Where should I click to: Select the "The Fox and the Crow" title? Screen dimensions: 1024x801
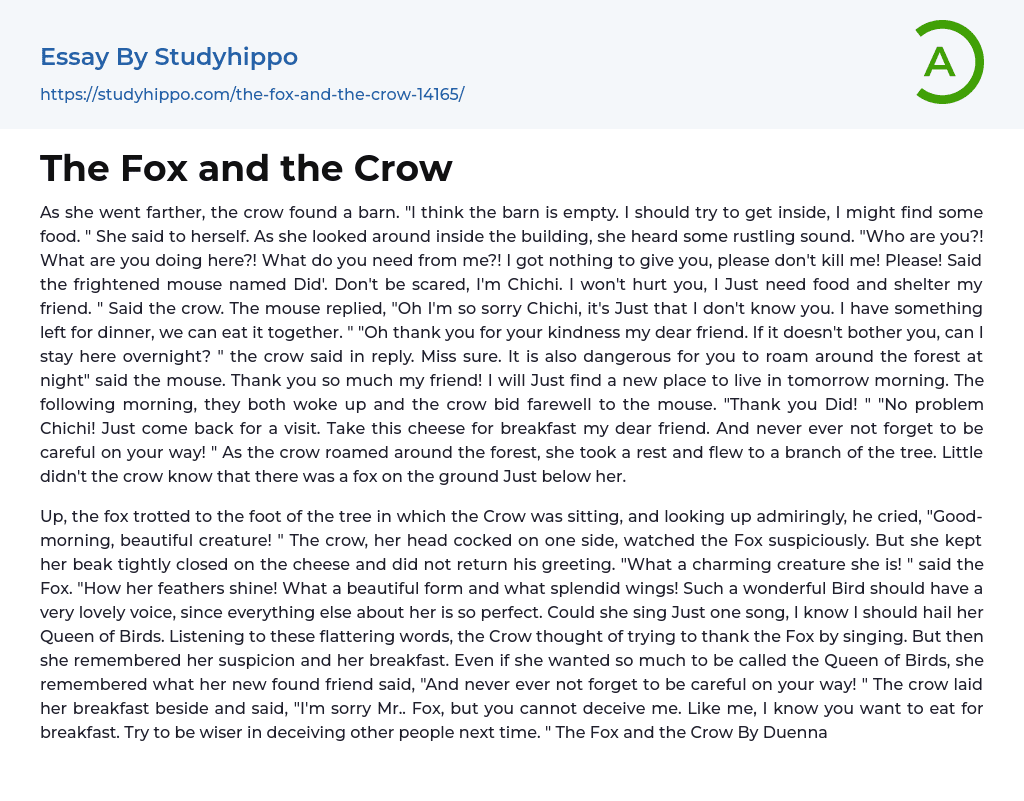tap(246, 168)
